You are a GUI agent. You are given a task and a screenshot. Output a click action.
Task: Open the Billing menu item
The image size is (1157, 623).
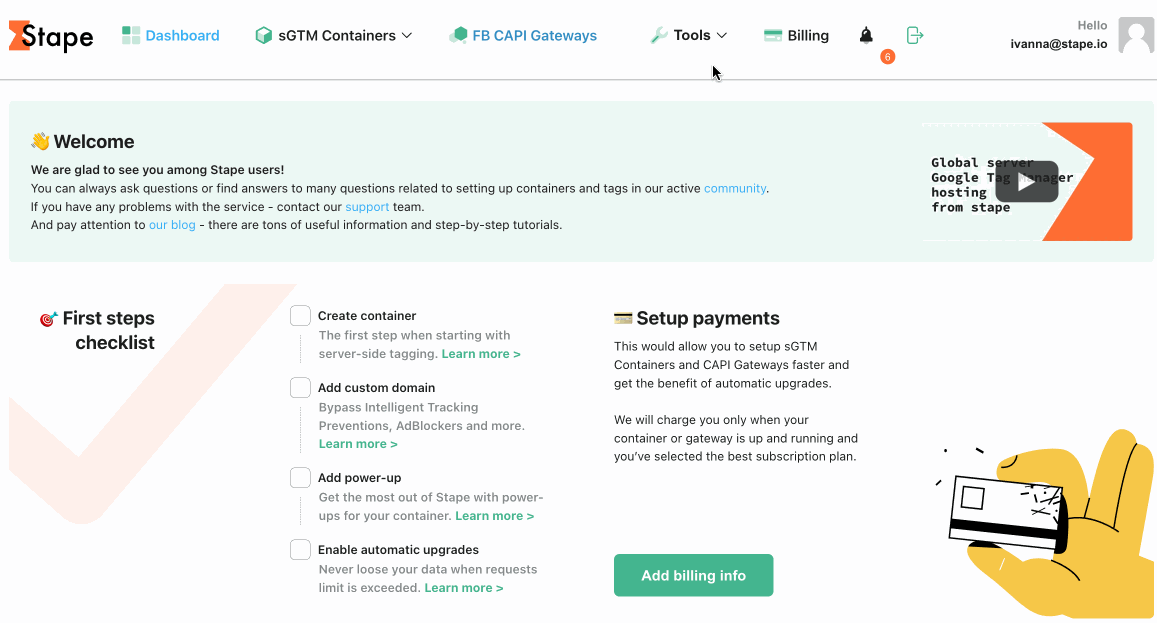coord(808,35)
